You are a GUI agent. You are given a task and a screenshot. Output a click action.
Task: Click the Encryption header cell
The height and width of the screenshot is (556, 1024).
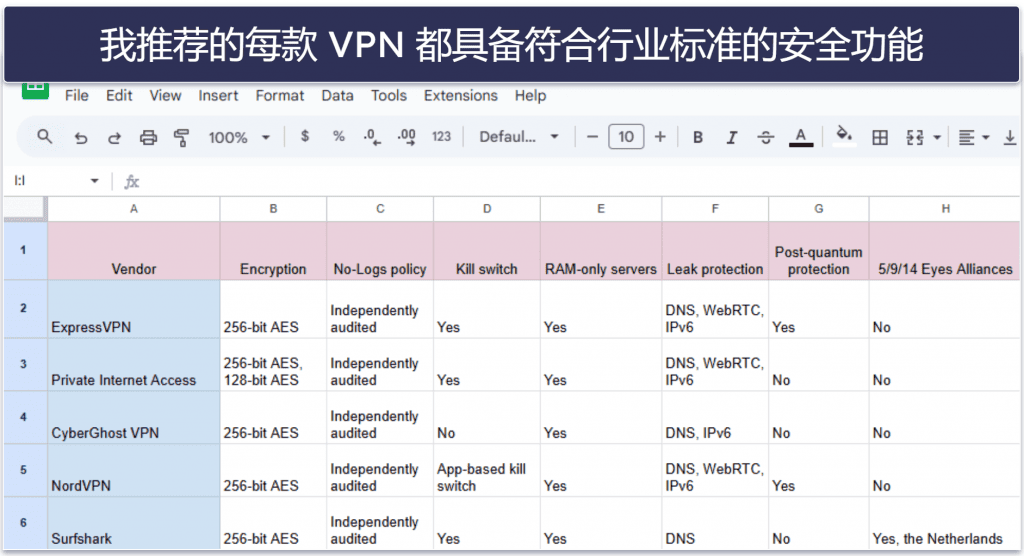[x=273, y=251]
